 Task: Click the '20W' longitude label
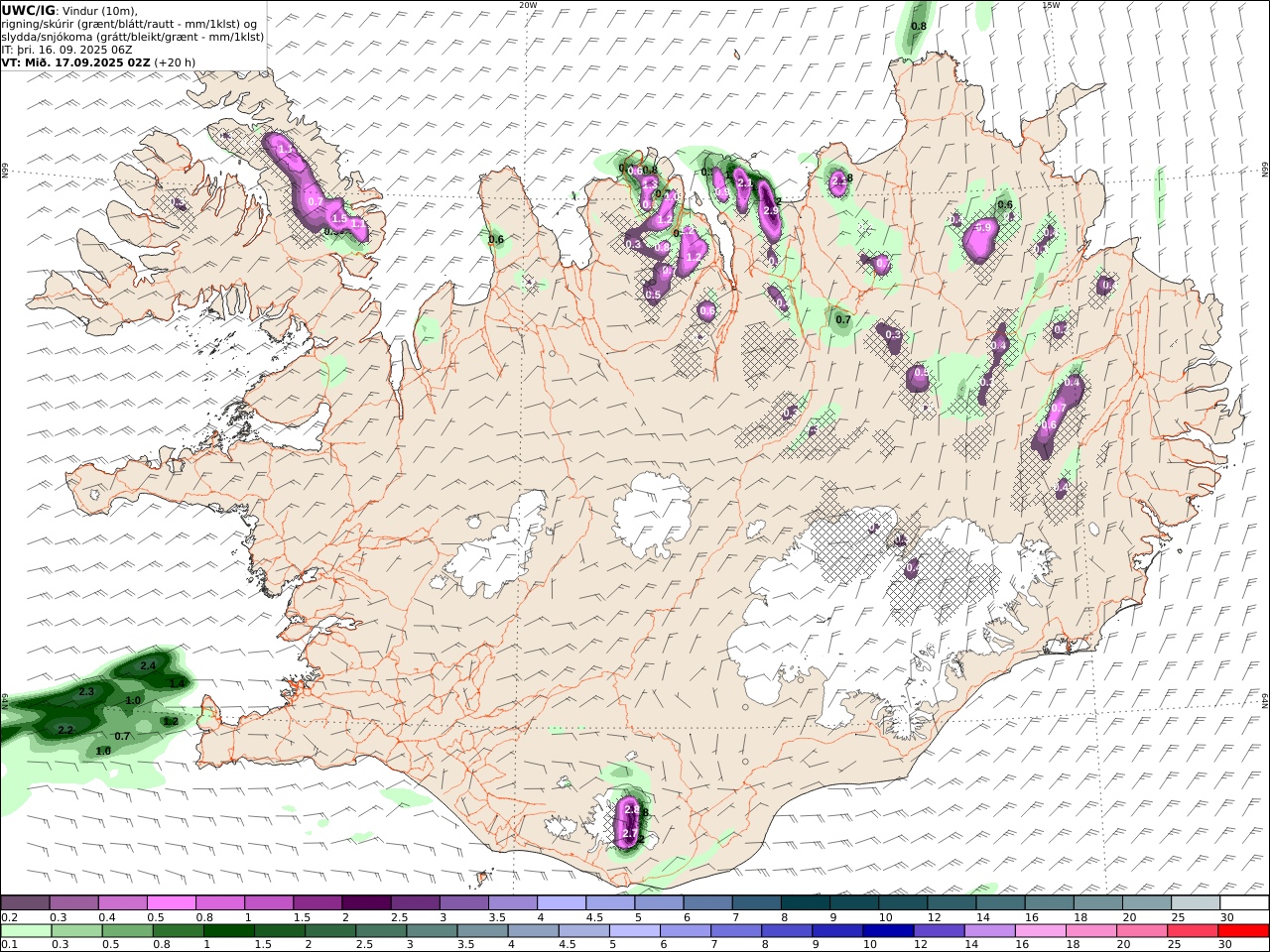528,5
